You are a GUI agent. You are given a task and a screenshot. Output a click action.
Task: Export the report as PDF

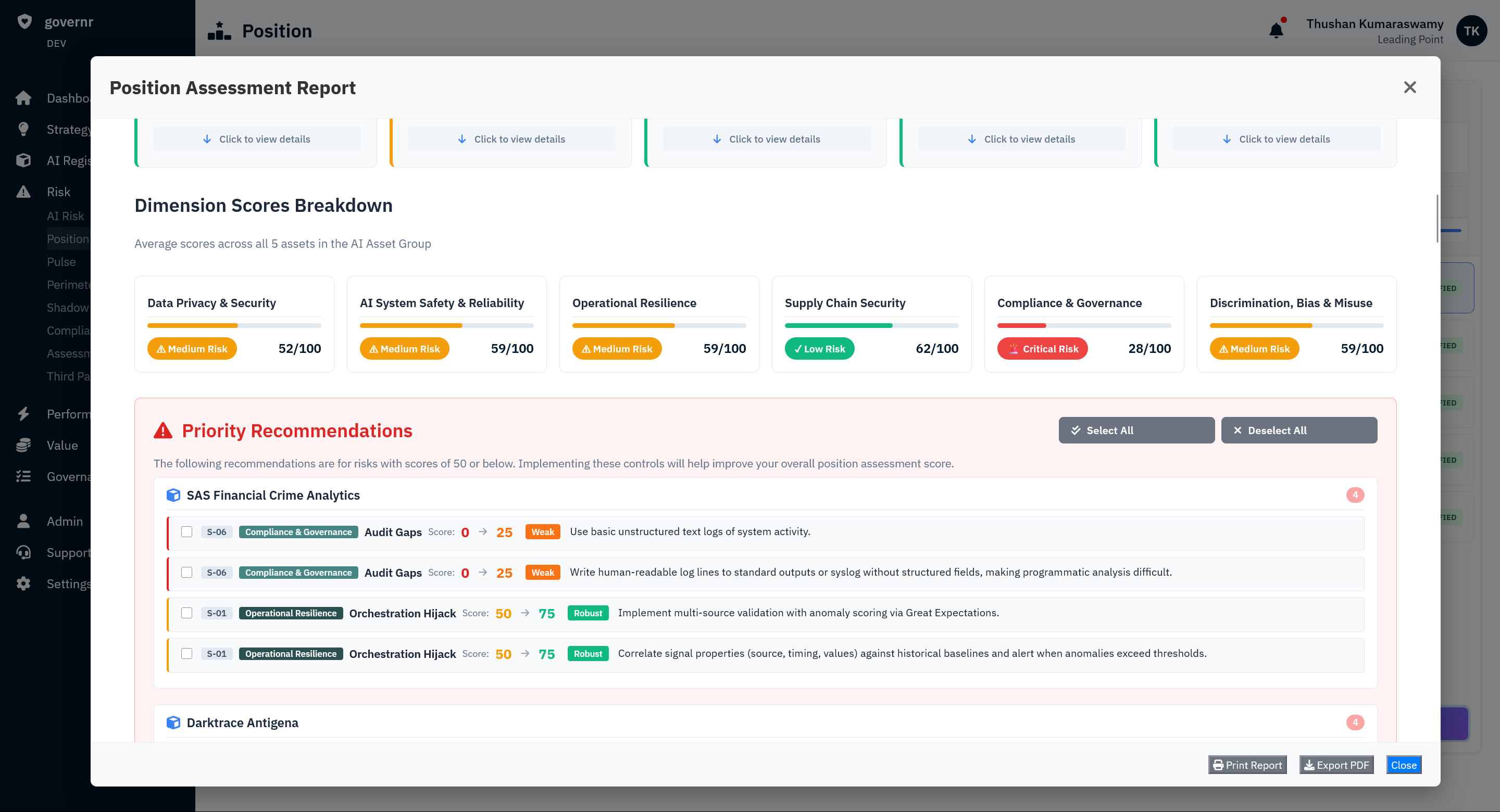point(1336,765)
